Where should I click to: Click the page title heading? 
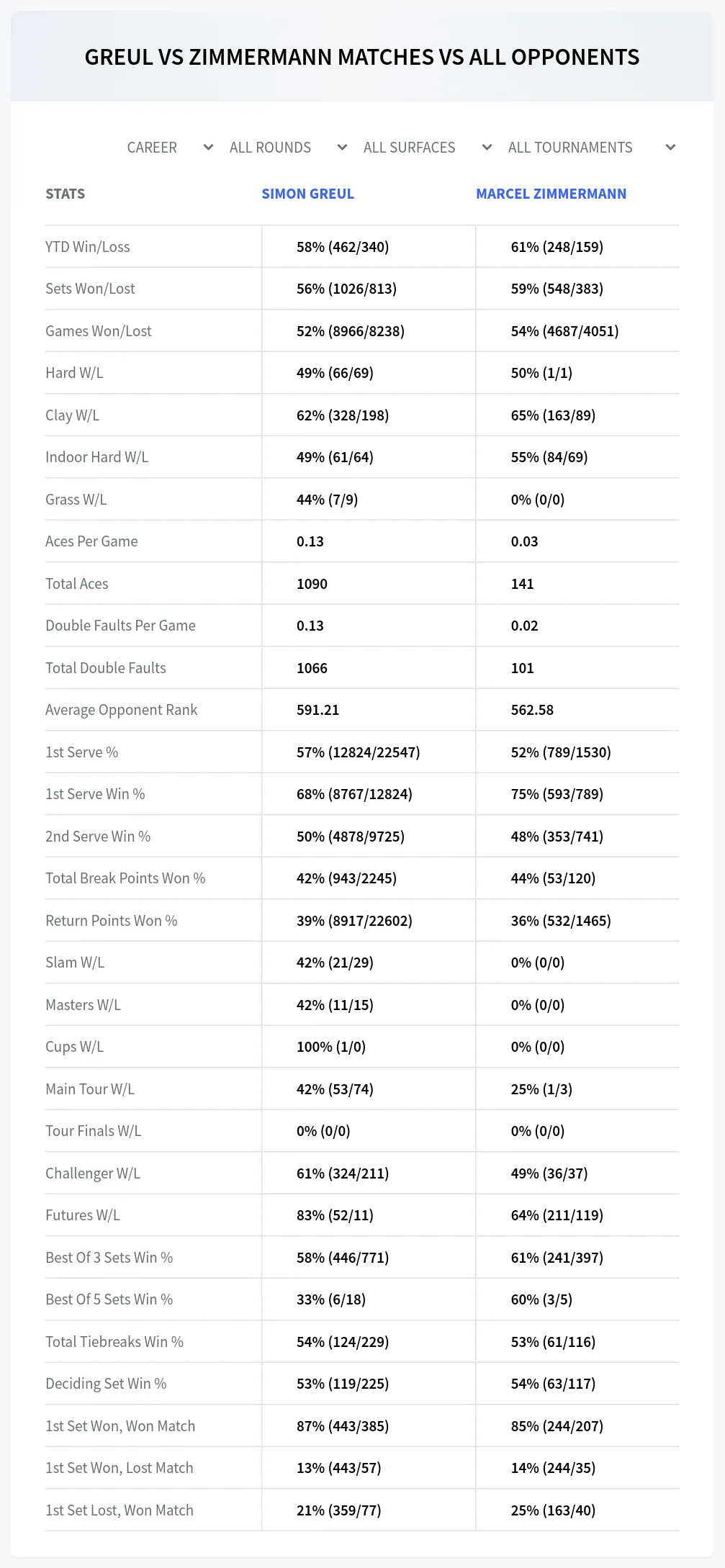362,57
